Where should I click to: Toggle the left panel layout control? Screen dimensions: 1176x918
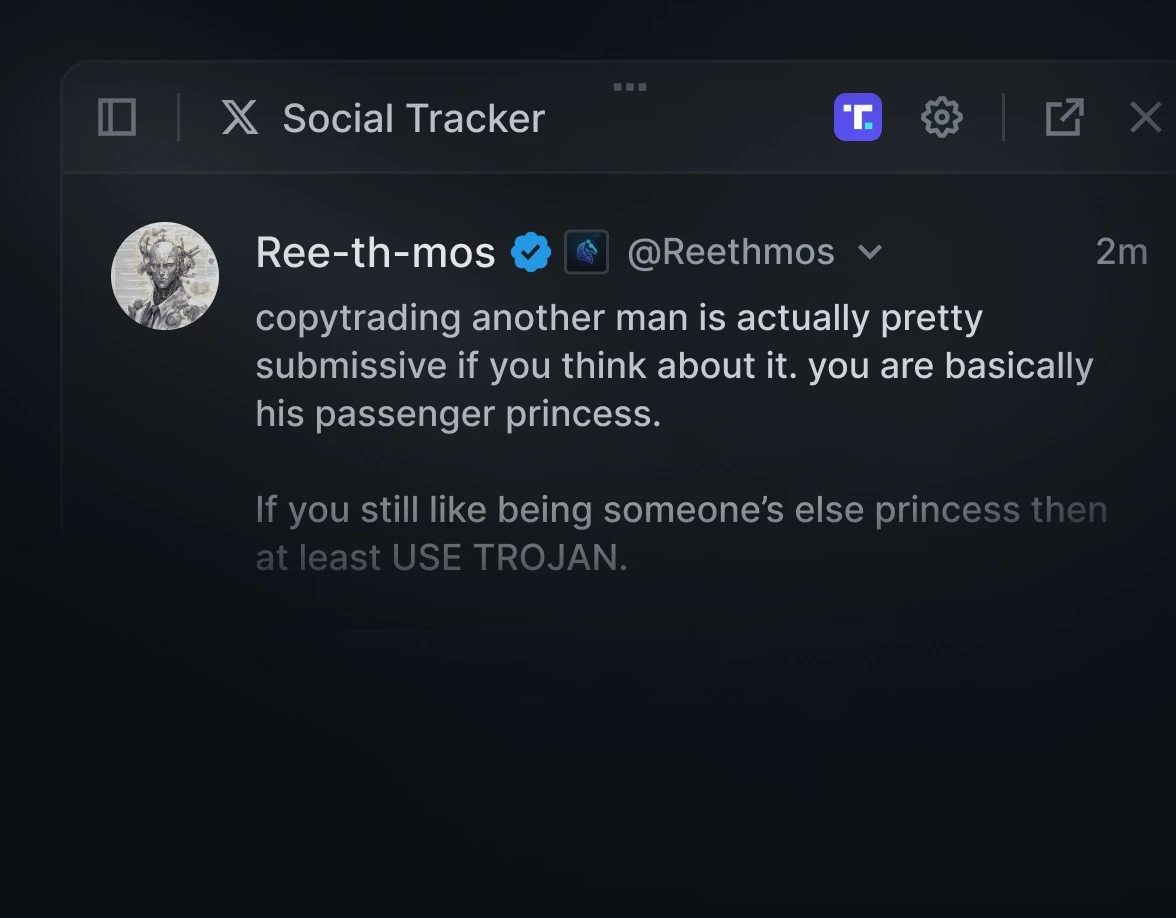coord(115,117)
